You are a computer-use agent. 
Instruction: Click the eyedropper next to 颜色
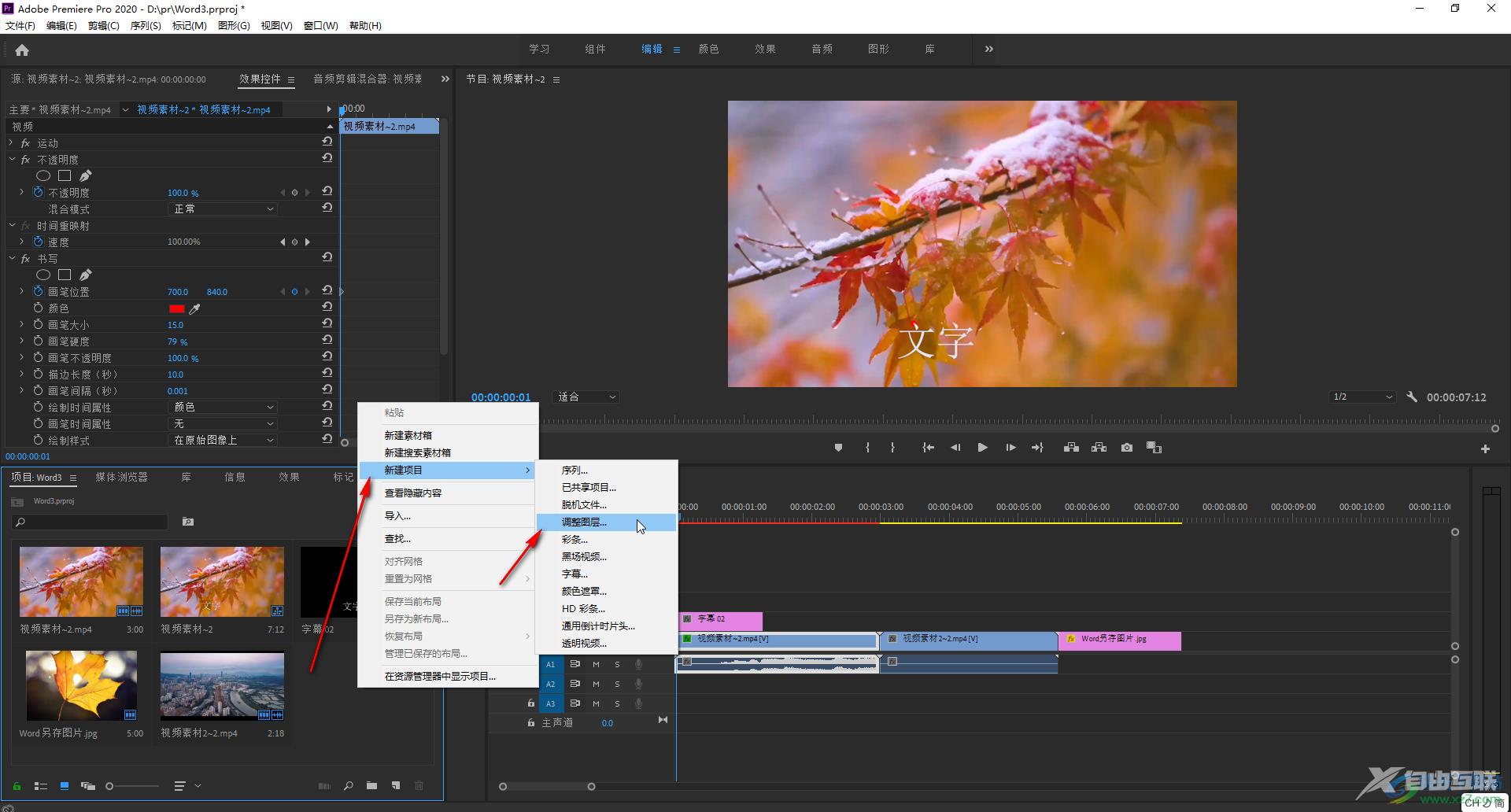pyautogui.click(x=194, y=309)
